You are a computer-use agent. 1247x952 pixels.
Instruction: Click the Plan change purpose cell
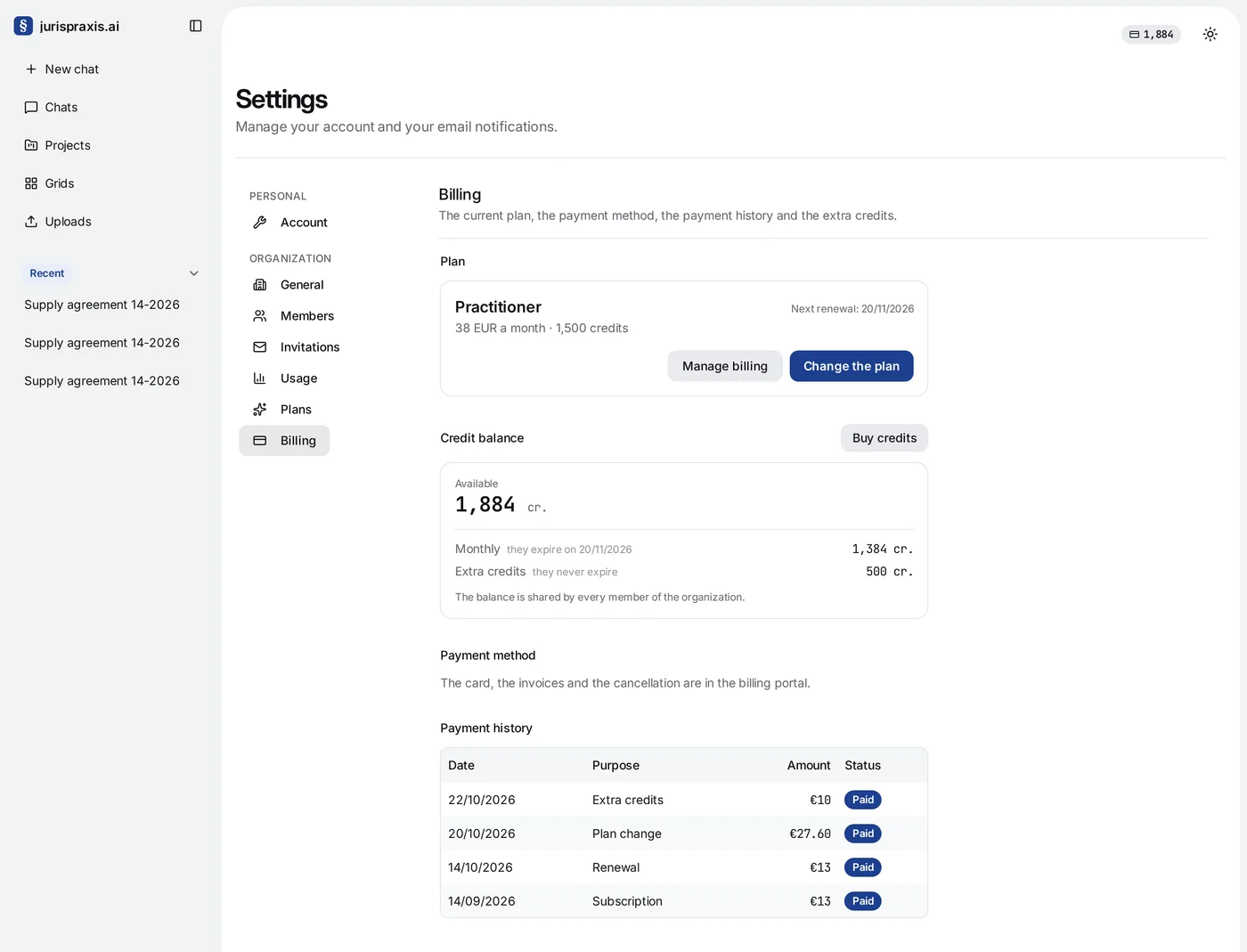(x=627, y=834)
